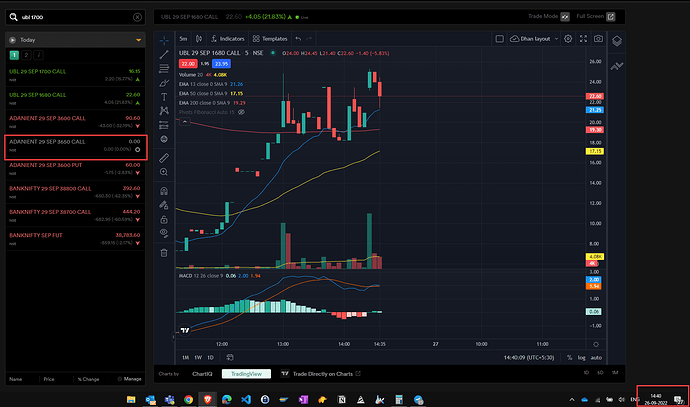Switch charts to ChartIQ
This screenshot has height=407, width=690.
click(x=202, y=374)
